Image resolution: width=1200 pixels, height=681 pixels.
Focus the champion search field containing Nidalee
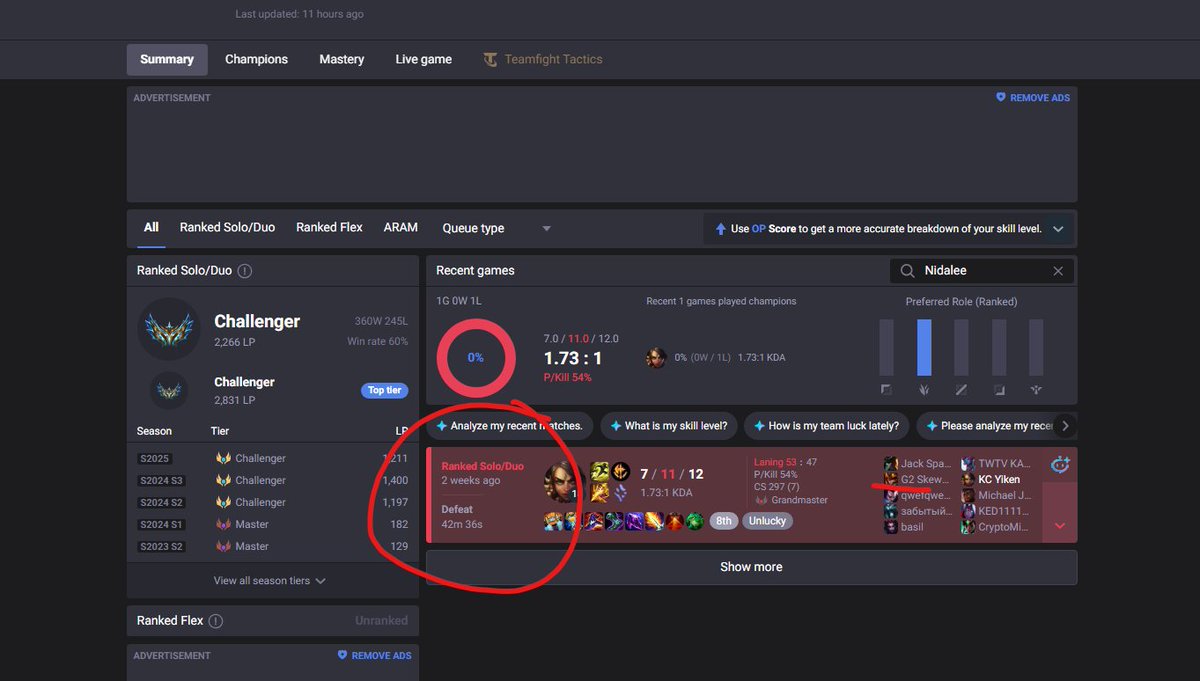click(982, 270)
